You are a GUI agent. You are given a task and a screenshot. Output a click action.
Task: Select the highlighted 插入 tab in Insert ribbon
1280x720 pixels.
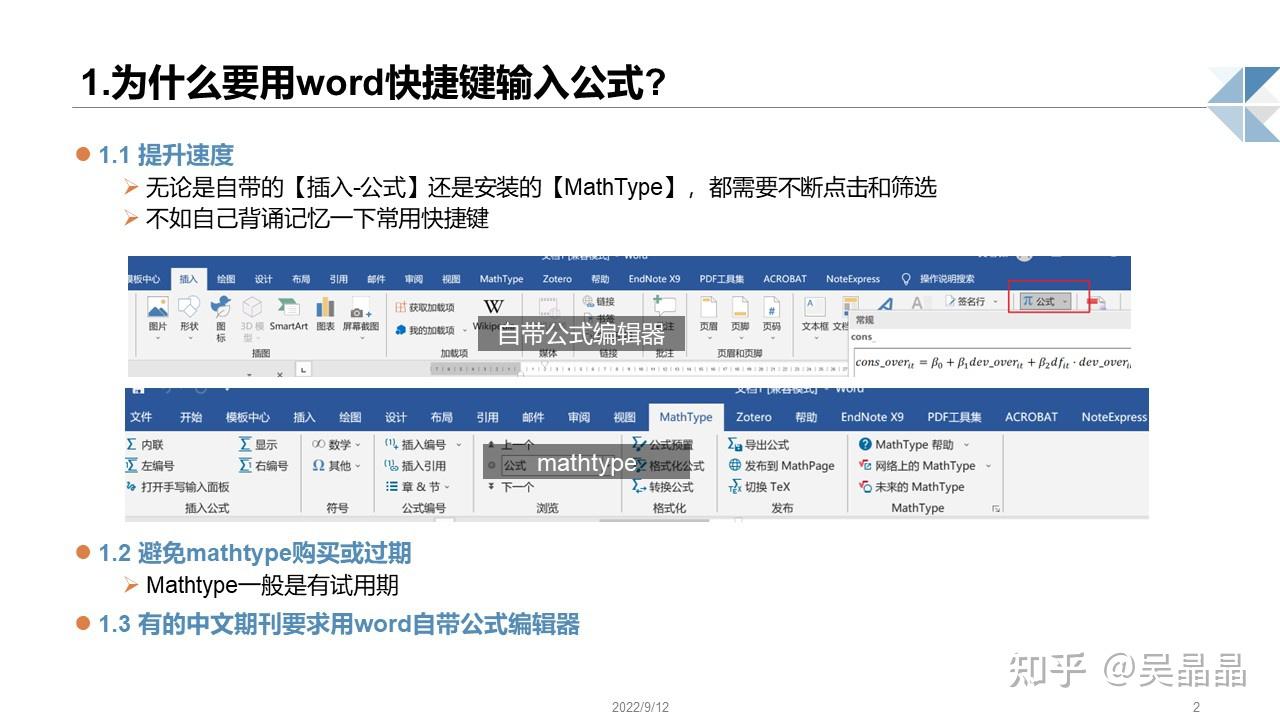click(188, 279)
